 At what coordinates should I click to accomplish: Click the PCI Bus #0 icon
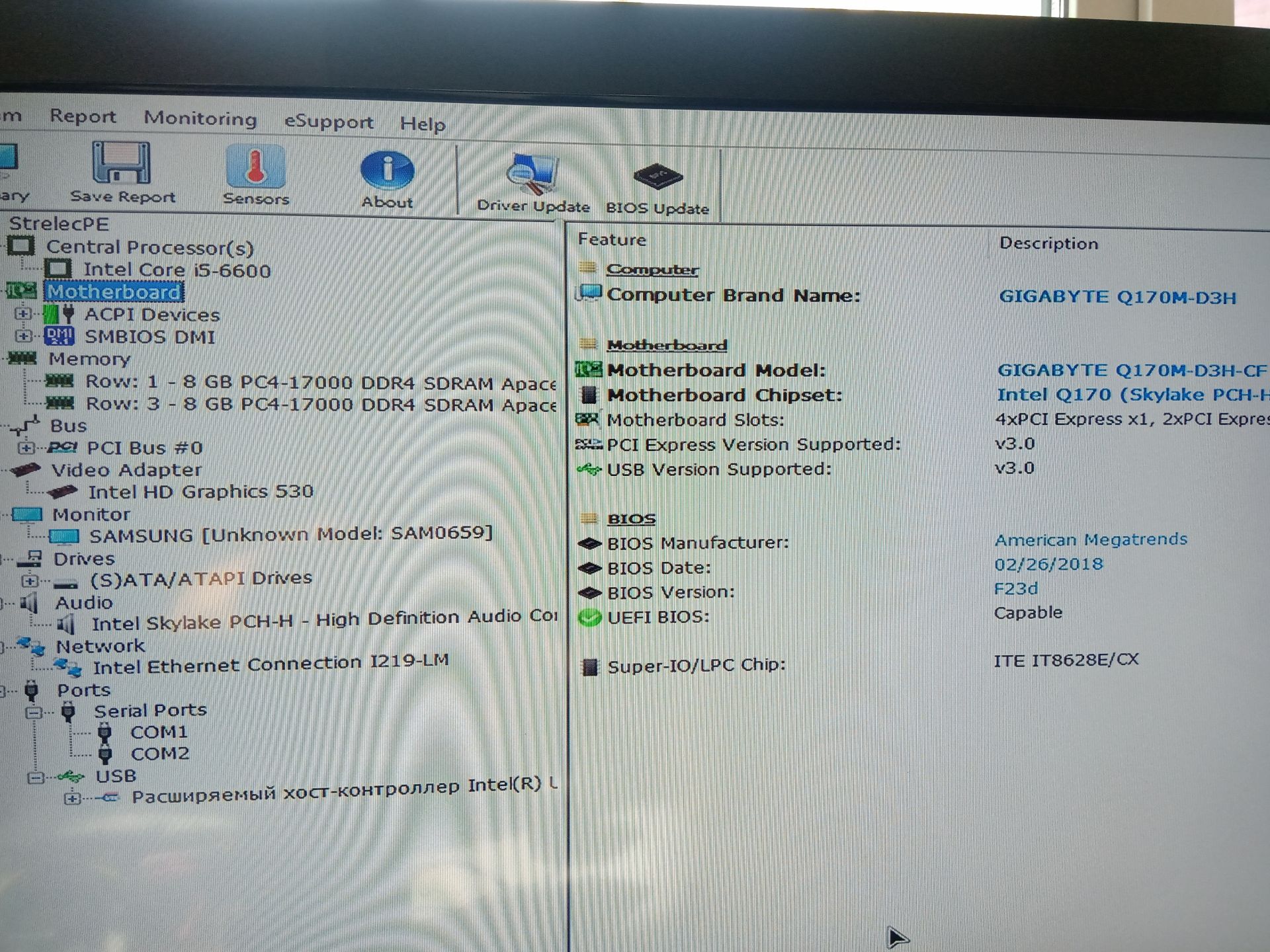62,448
